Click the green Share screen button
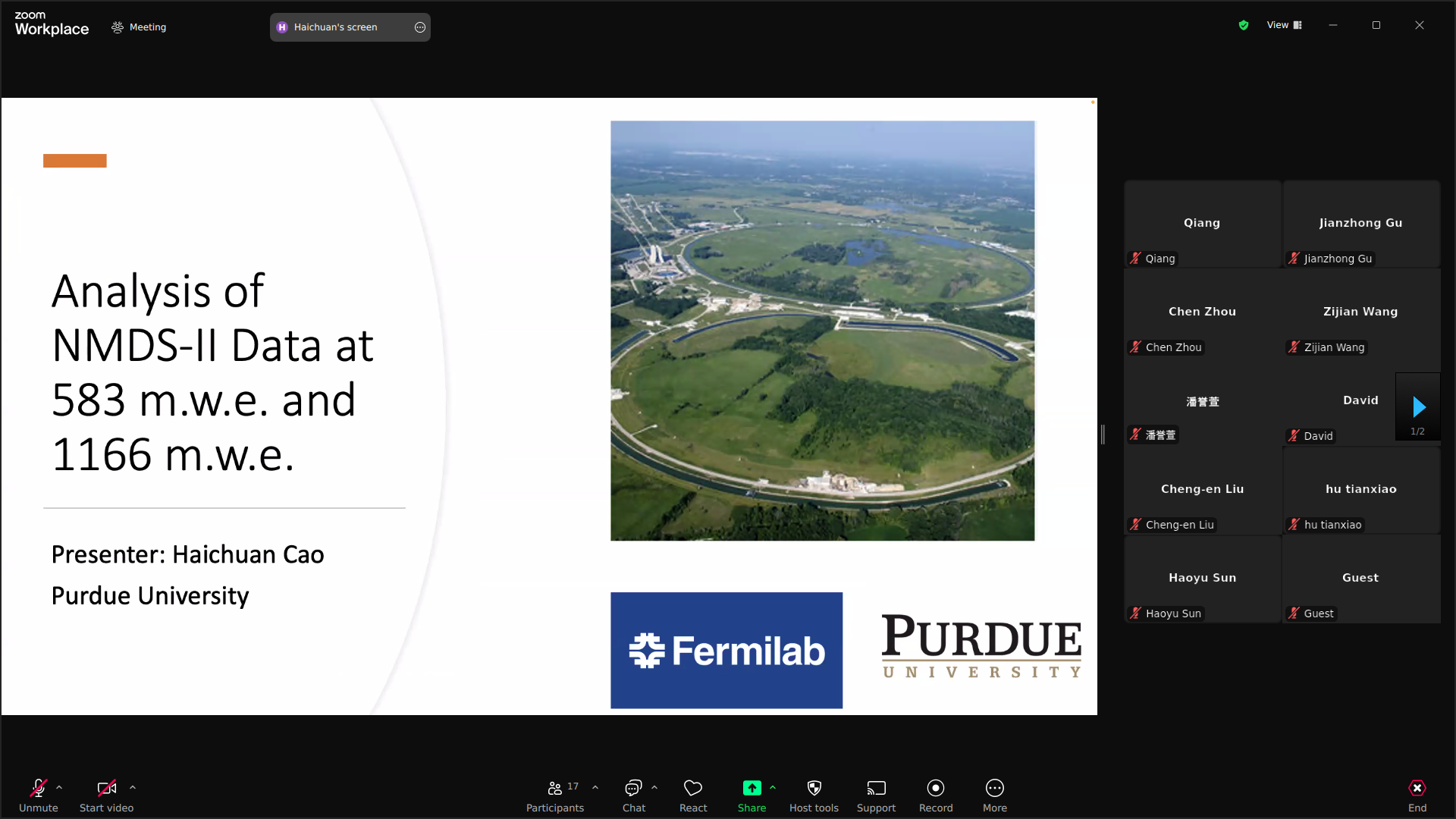1456x819 pixels. point(752,795)
